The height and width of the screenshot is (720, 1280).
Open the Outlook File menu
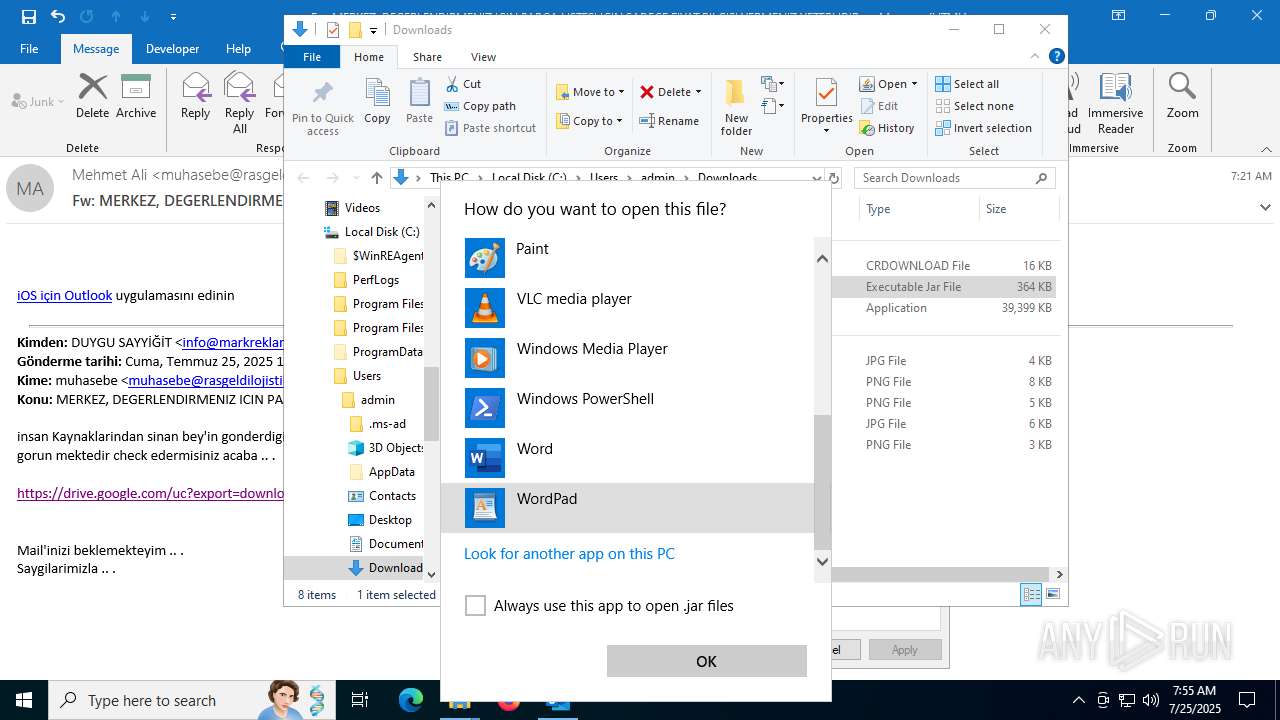click(x=29, y=48)
